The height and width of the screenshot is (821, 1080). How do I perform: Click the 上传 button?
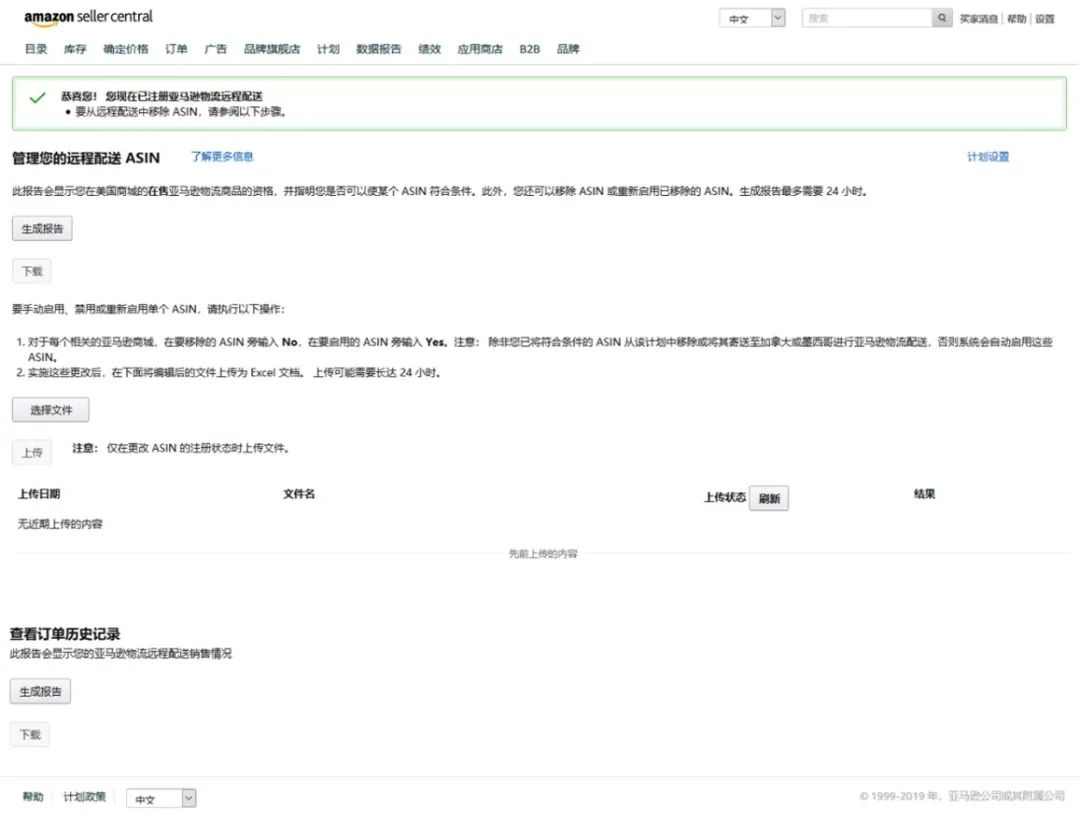[x=31, y=452]
